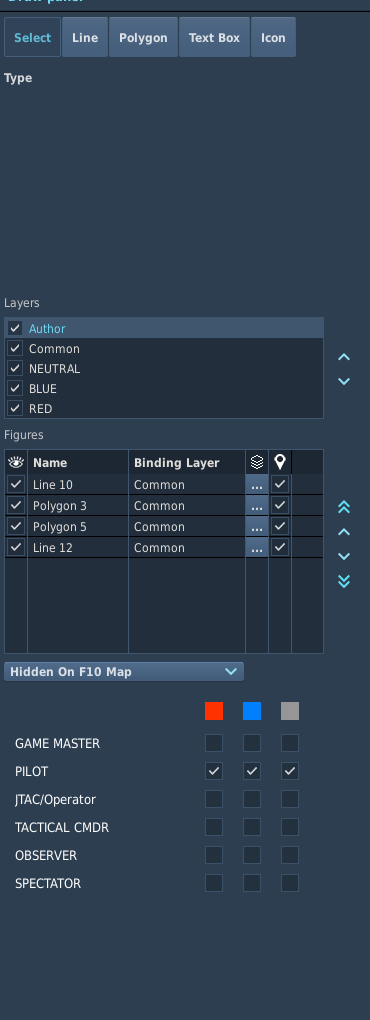370x1020 pixels.
Task: Move selected layer up with arrow
Action: (x=344, y=357)
